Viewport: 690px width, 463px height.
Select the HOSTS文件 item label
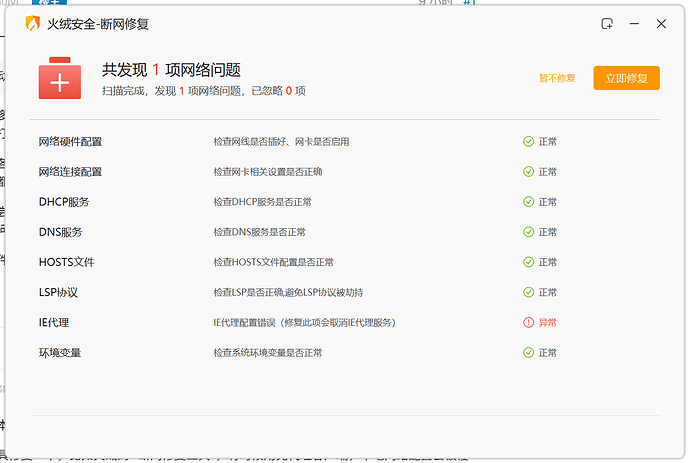pos(67,262)
